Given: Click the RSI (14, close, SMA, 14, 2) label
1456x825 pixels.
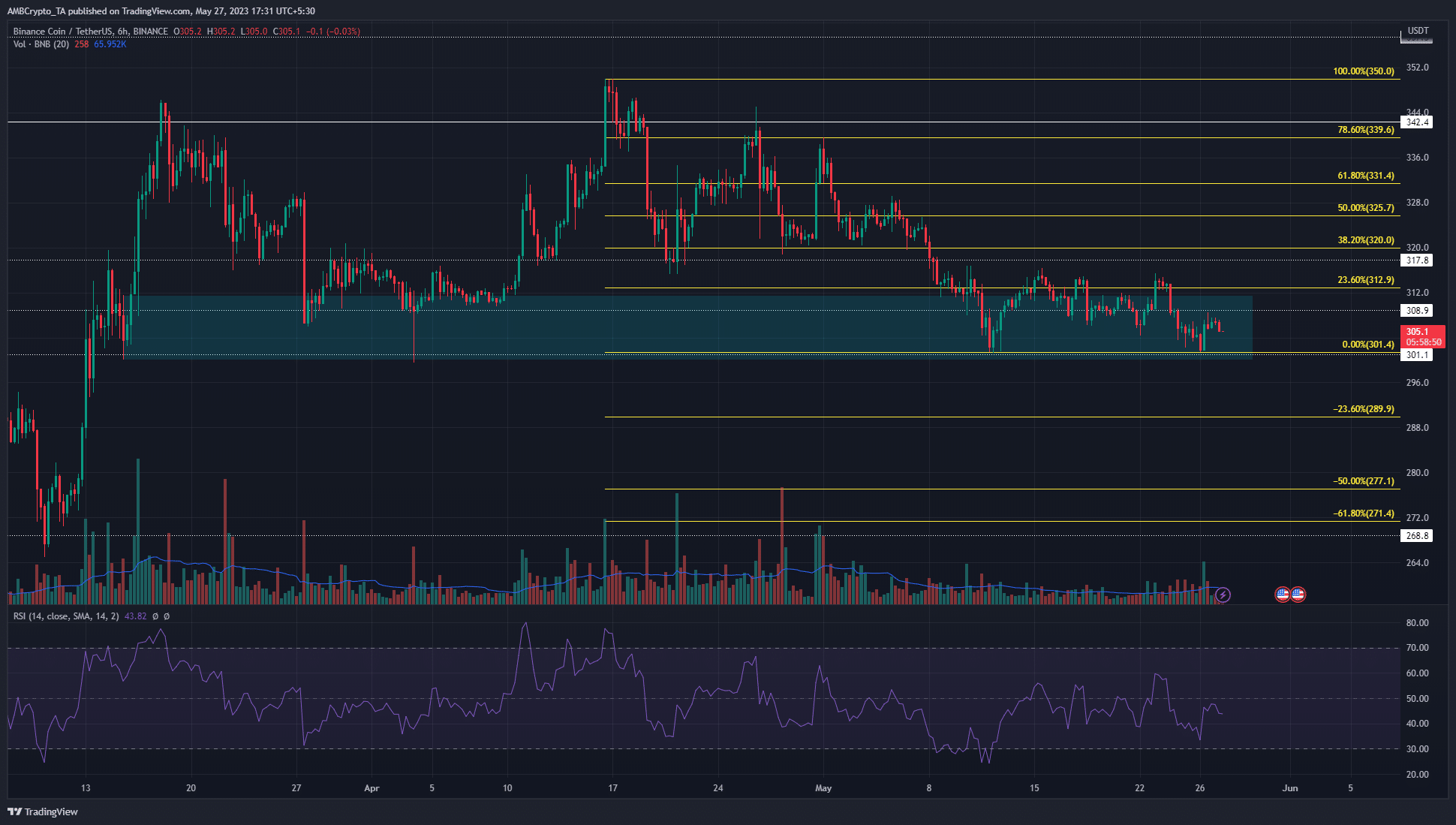Looking at the screenshot, I should pos(66,616).
